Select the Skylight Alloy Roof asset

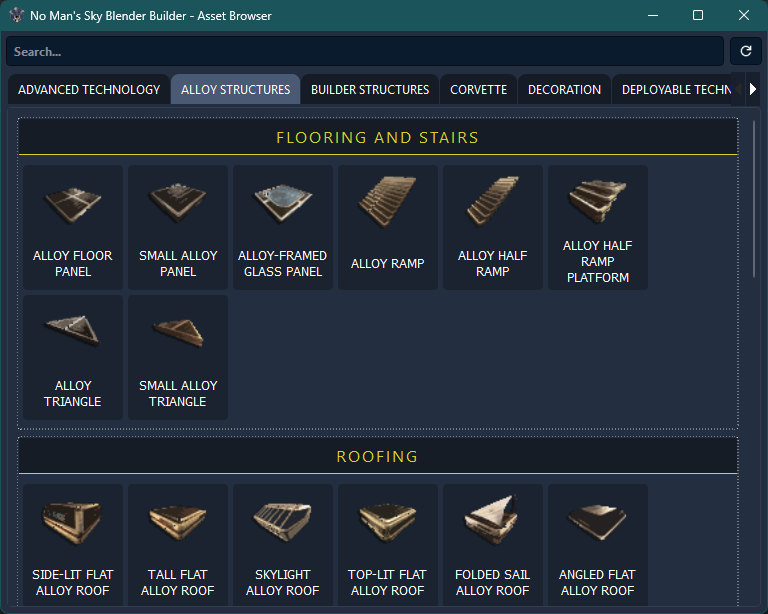pos(283,545)
